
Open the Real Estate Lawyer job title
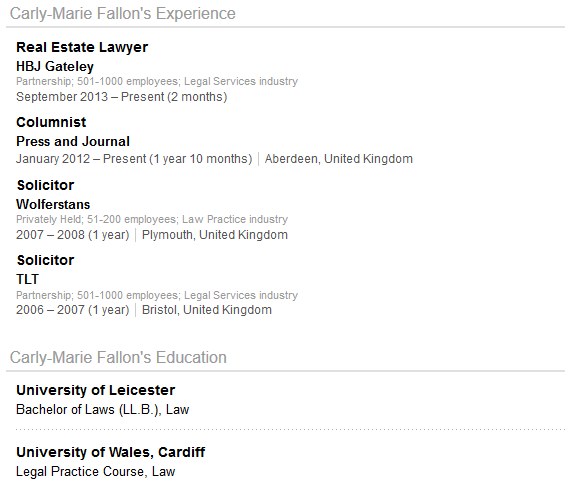coord(82,47)
